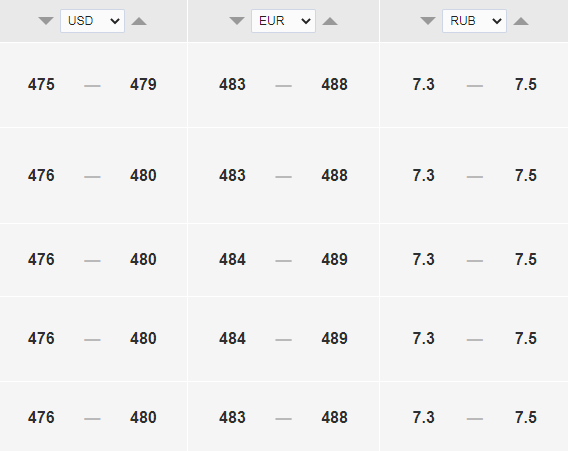Viewport: 568px width, 451px height.
Task: Click RUB sell rate 7.5 in last row
Action: pos(526,417)
